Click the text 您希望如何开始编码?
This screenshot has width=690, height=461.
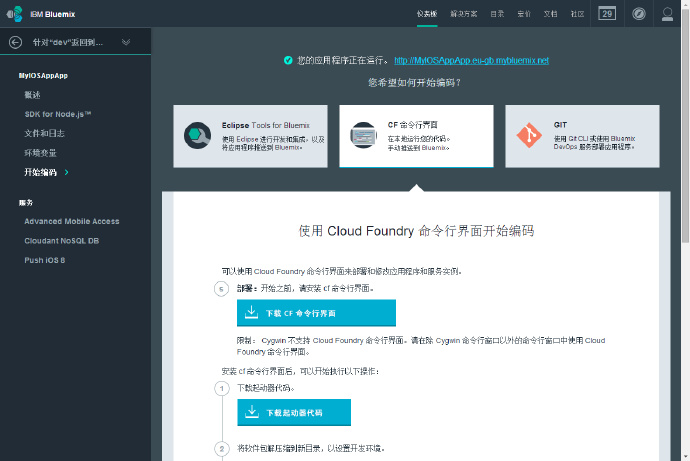[414, 82]
